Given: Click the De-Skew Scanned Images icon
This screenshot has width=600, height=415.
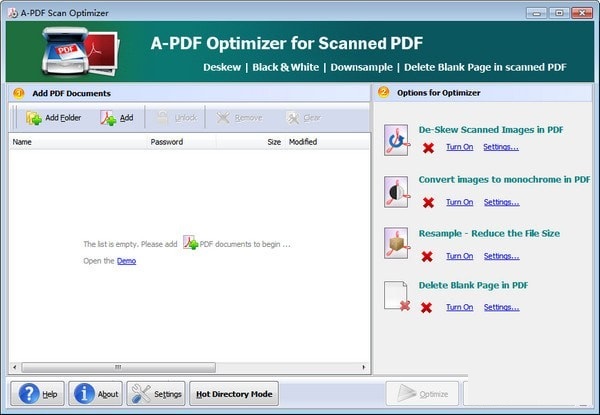Looking at the screenshot, I should pos(397,140).
